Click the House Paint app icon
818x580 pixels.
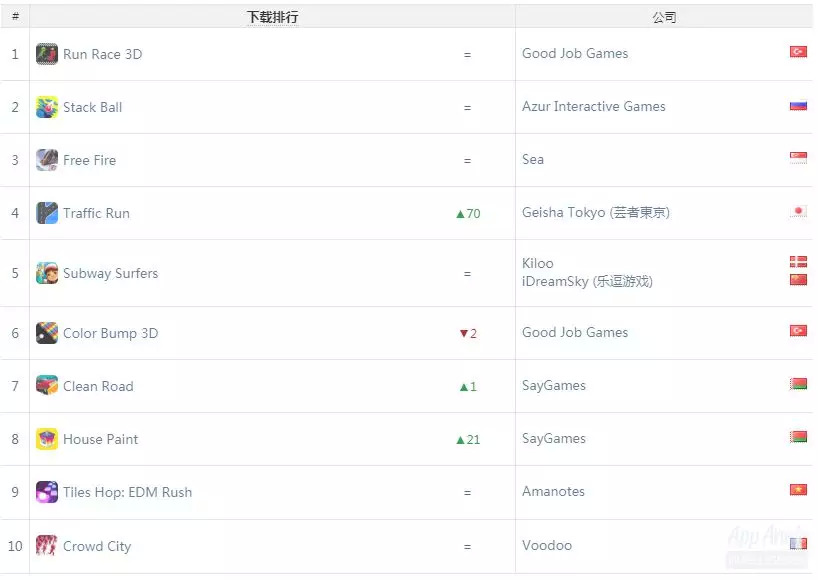click(46, 439)
